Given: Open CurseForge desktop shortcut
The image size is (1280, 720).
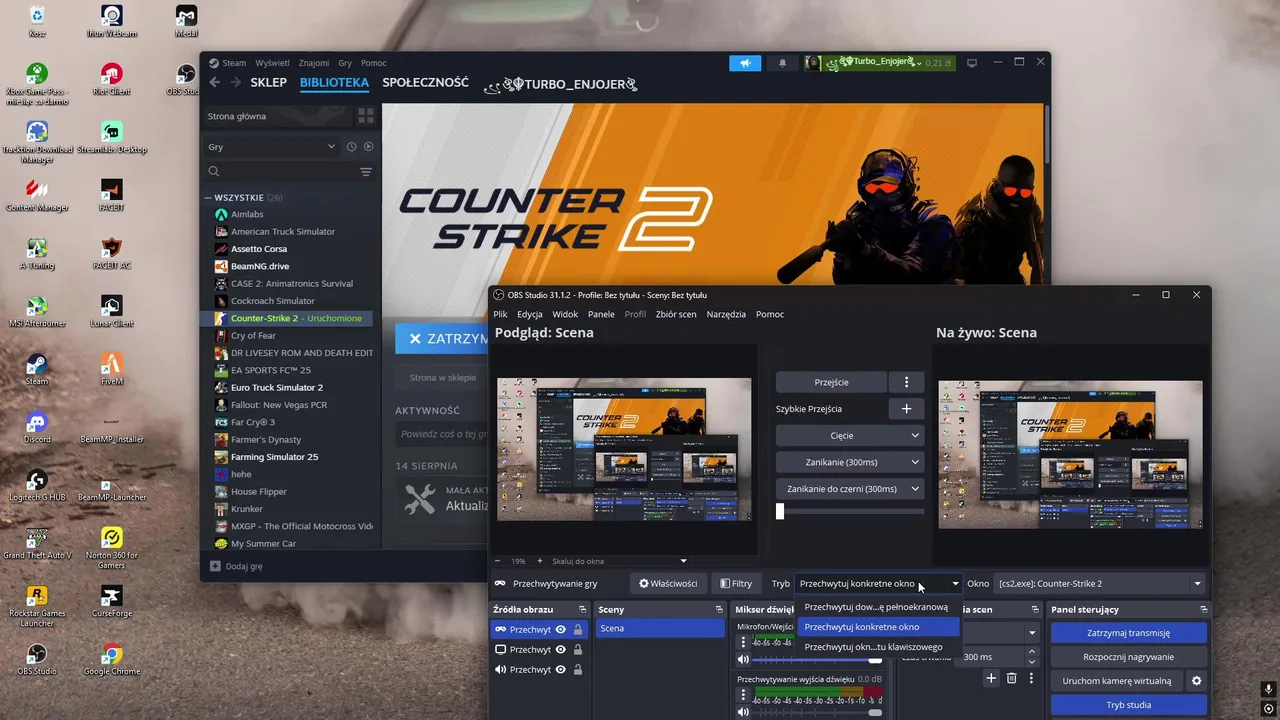Looking at the screenshot, I should 112,601.
